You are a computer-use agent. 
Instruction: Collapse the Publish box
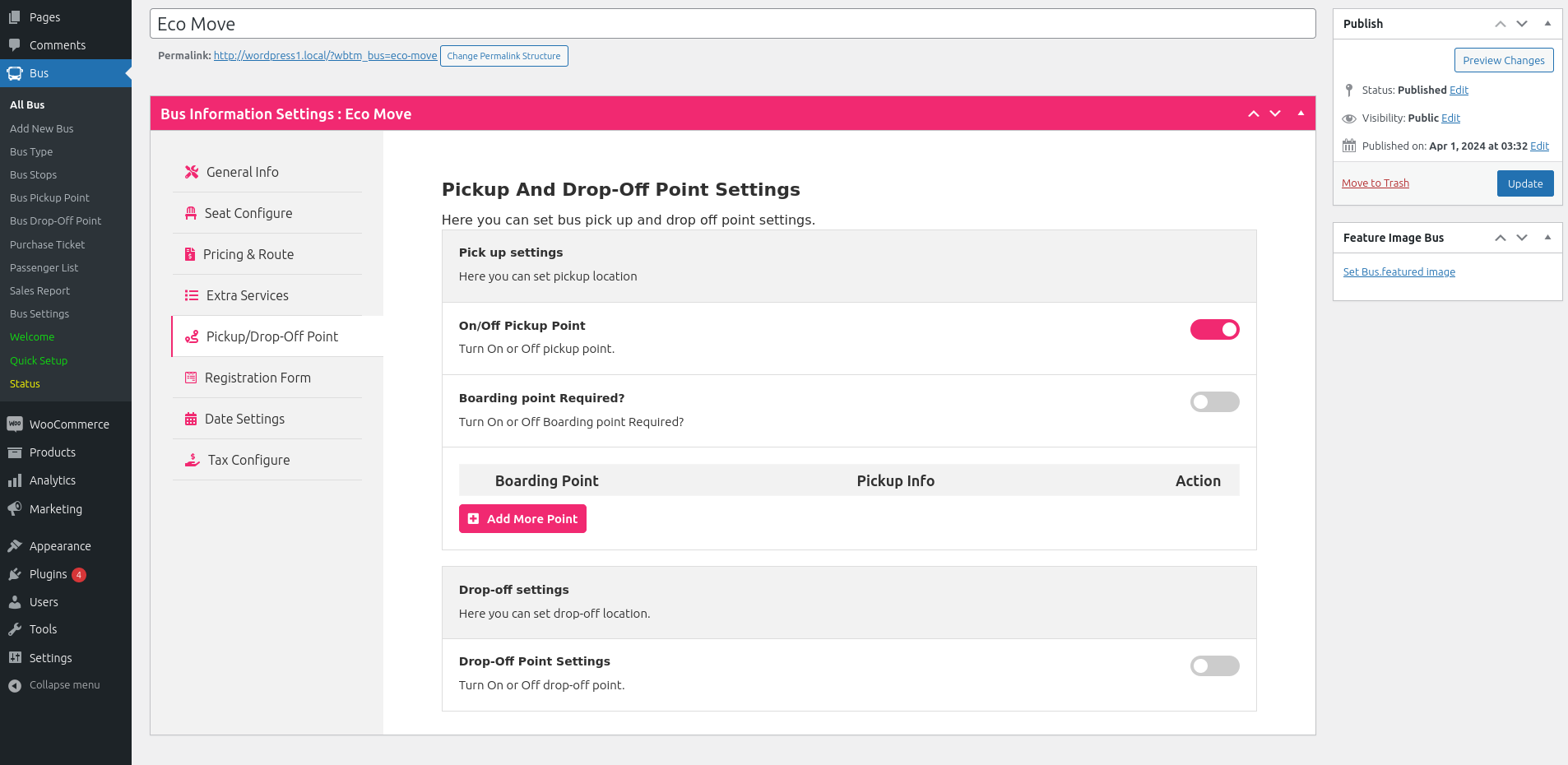[x=1547, y=24]
